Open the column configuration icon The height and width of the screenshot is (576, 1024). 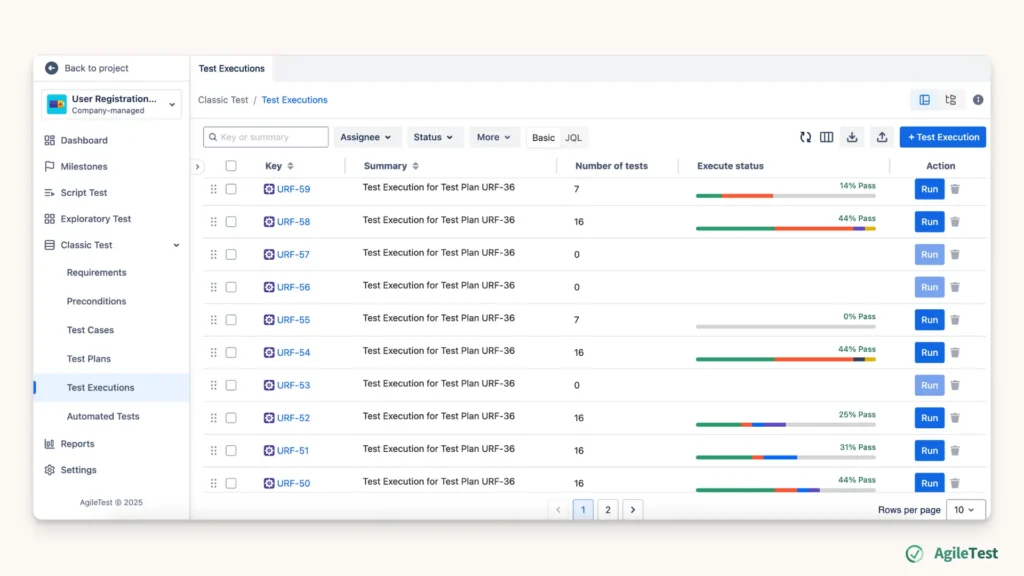click(x=827, y=137)
